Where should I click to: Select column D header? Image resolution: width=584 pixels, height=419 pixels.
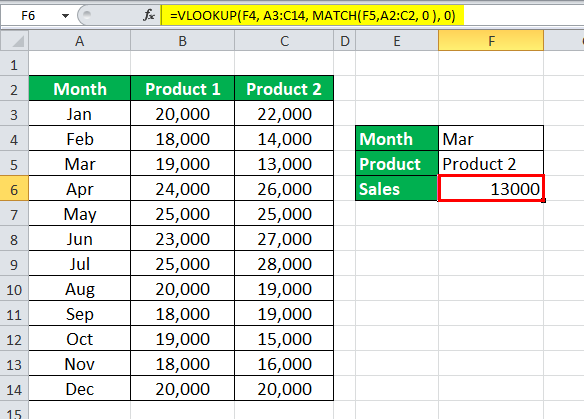[345, 41]
